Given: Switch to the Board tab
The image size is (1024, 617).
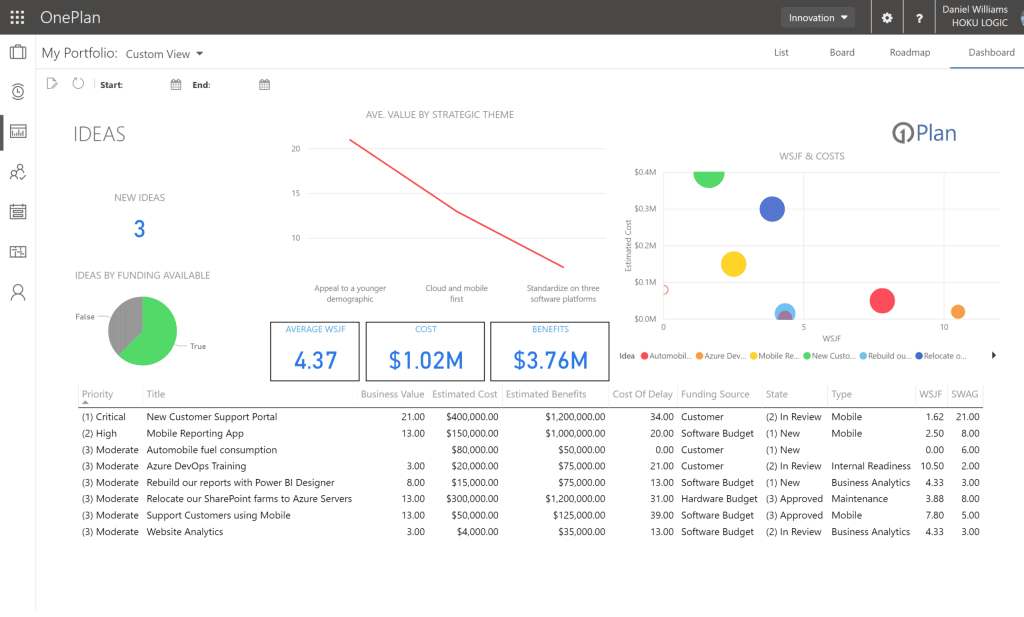Looking at the screenshot, I should pos(842,52).
